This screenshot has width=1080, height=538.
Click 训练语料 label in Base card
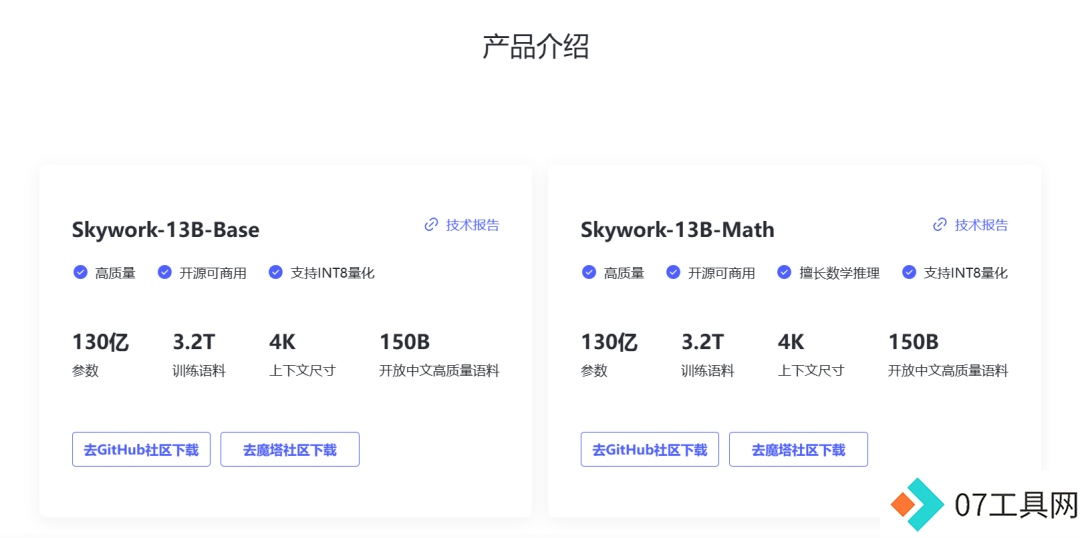[199, 371]
